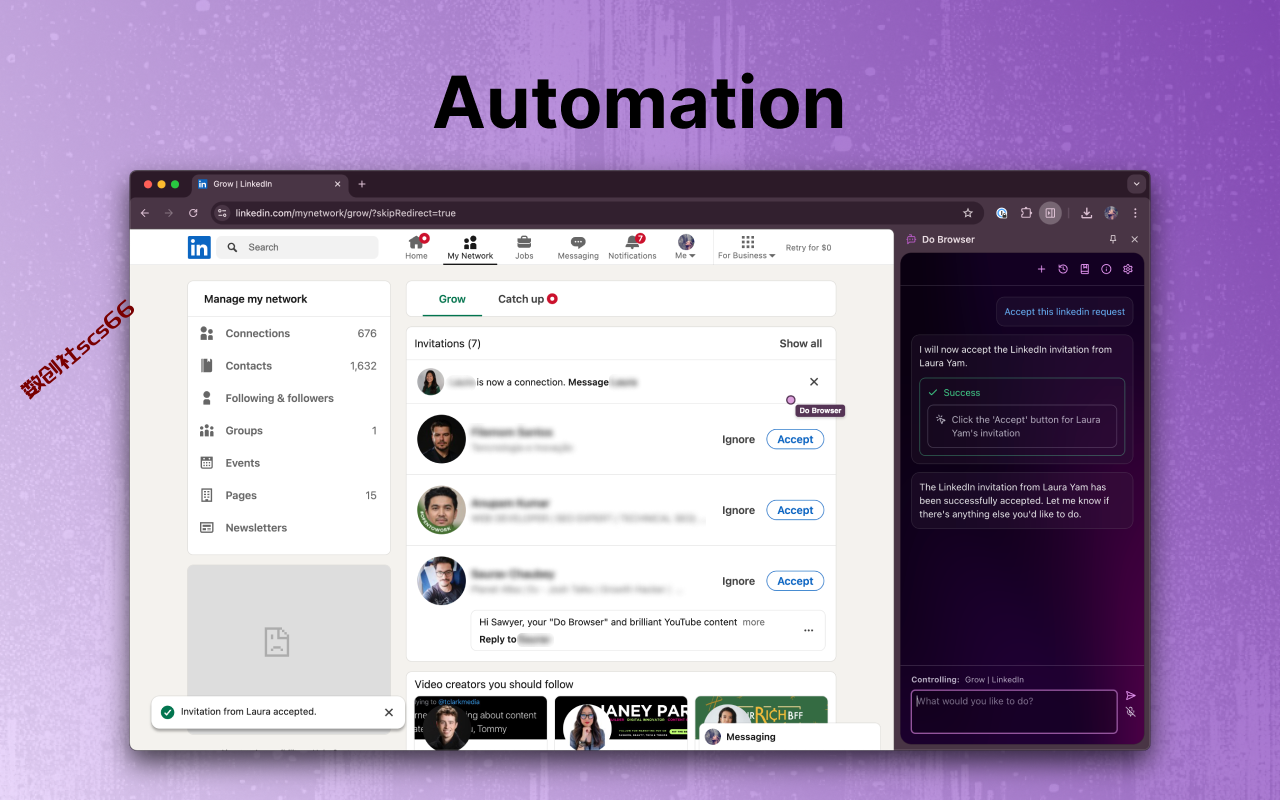Open Newsletters in Manage my network
This screenshot has height=800, width=1280.
pos(289,528)
